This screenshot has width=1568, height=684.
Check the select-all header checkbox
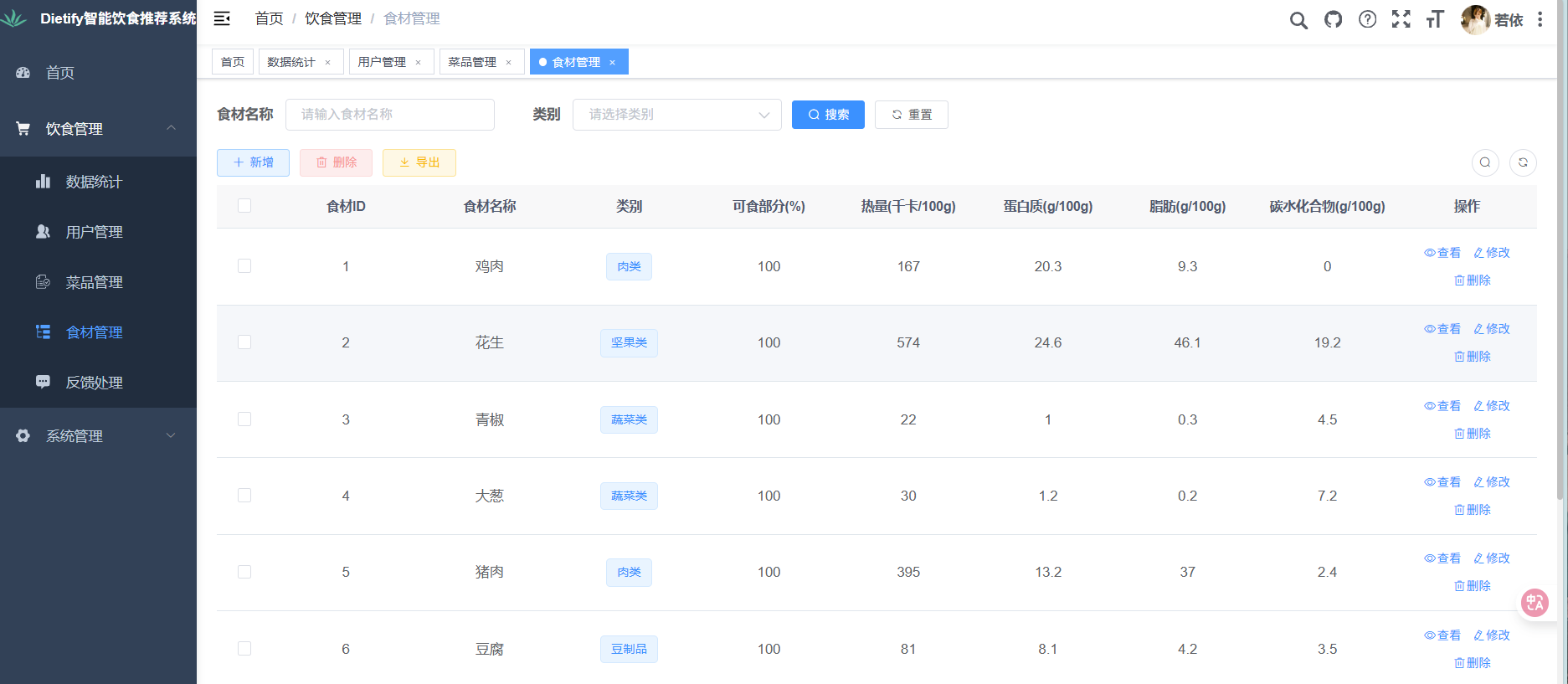pyautogui.click(x=244, y=206)
